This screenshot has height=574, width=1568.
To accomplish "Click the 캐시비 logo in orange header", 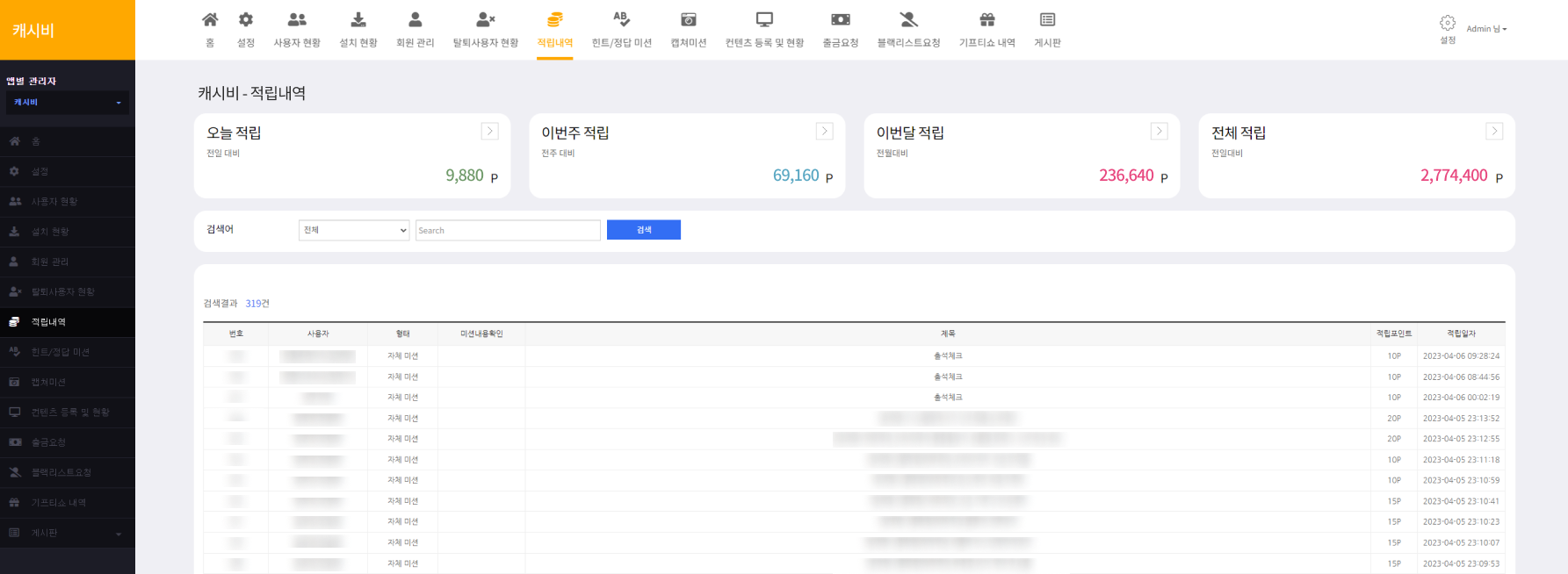I will (33, 30).
